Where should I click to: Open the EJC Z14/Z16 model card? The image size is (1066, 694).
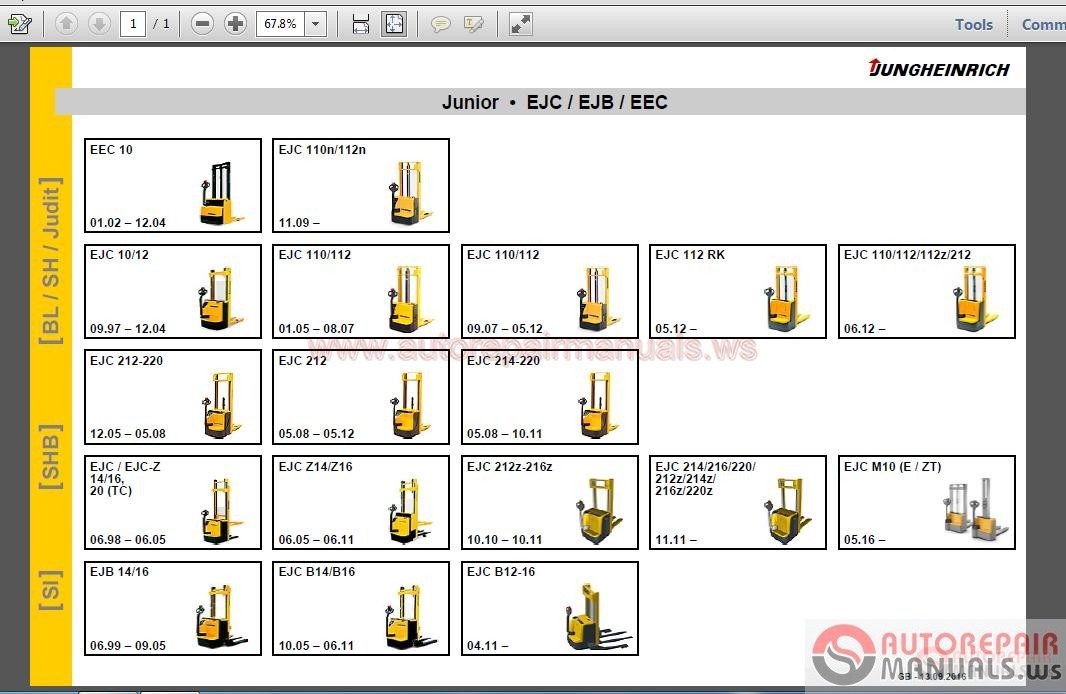click(x=361, y=503)
